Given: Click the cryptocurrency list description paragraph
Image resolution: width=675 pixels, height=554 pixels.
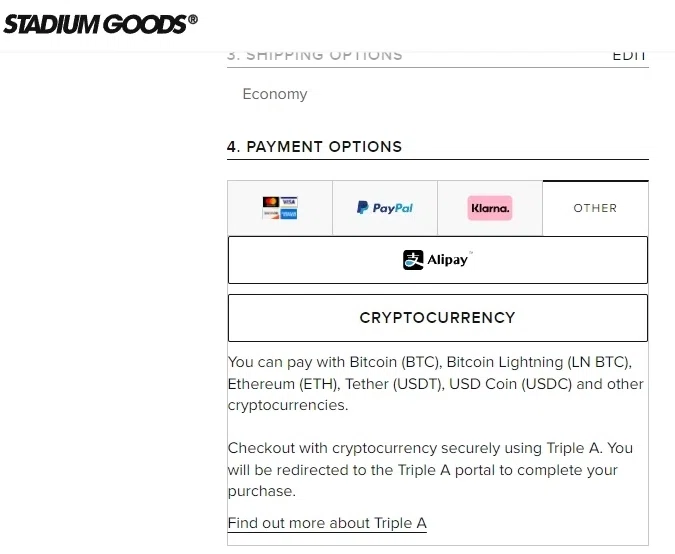Looking at the screenshot, I should click(x=436, y=383).
